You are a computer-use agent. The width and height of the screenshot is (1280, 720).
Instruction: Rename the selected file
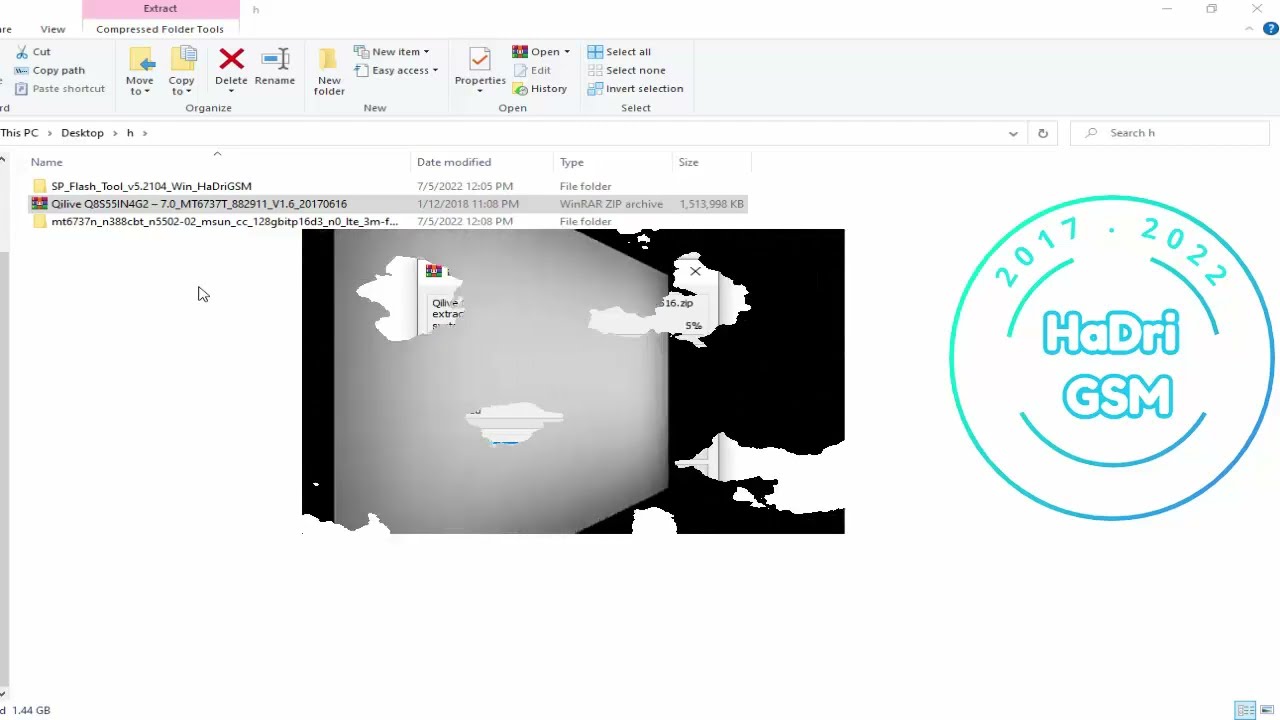(275, 68)
